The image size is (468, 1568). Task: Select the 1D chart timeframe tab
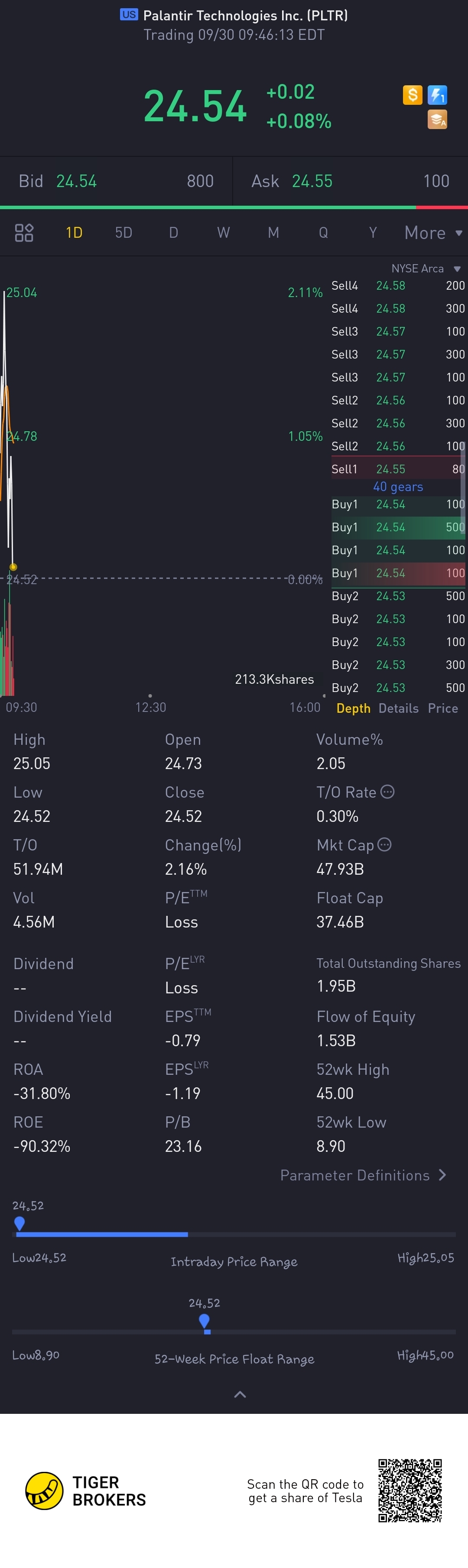click(74, 233)
